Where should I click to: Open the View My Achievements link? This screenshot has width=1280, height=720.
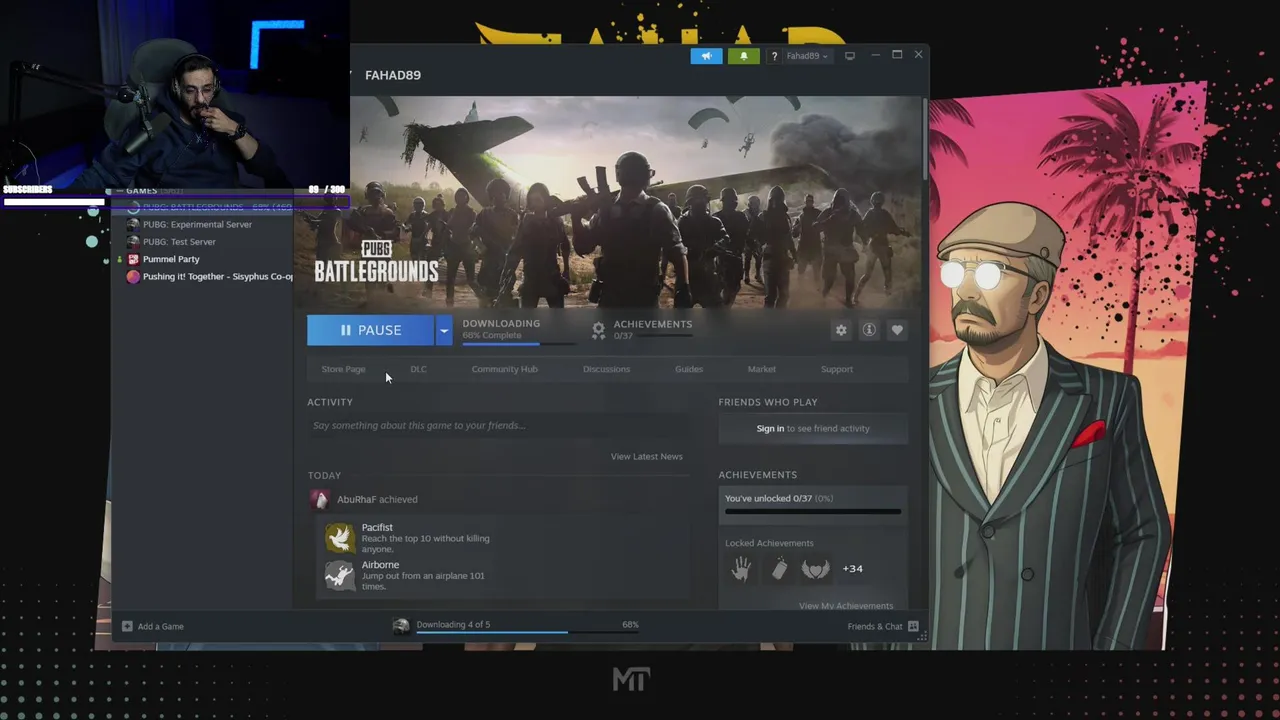click(846, 605)
